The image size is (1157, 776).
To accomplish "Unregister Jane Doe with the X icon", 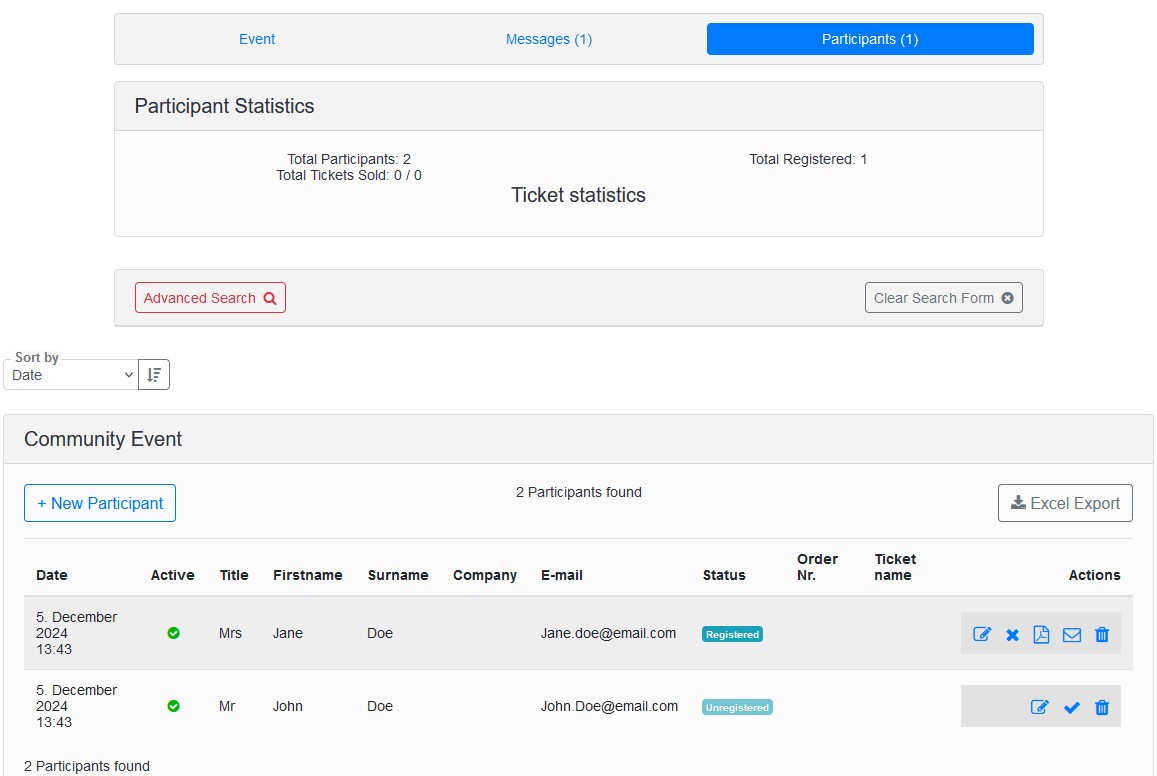I will (x=1012, y=634).
